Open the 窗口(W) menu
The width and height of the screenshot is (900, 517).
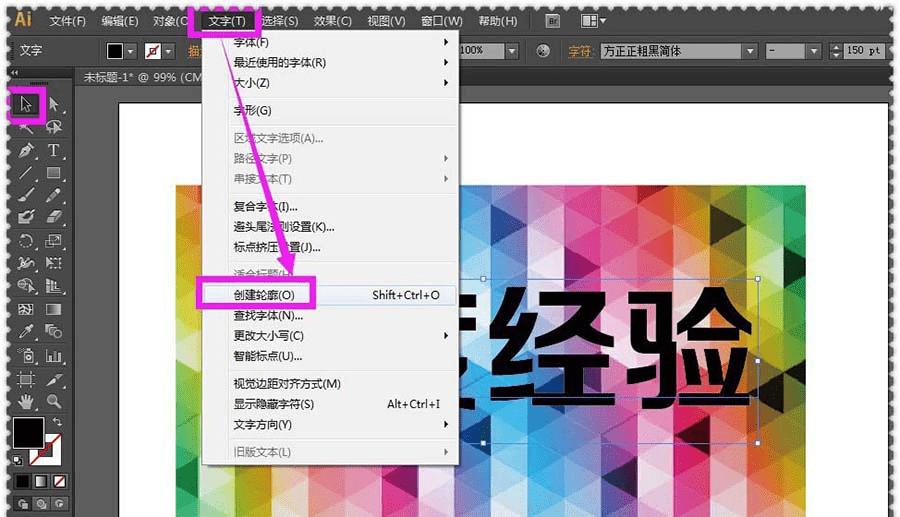(441, 21)
